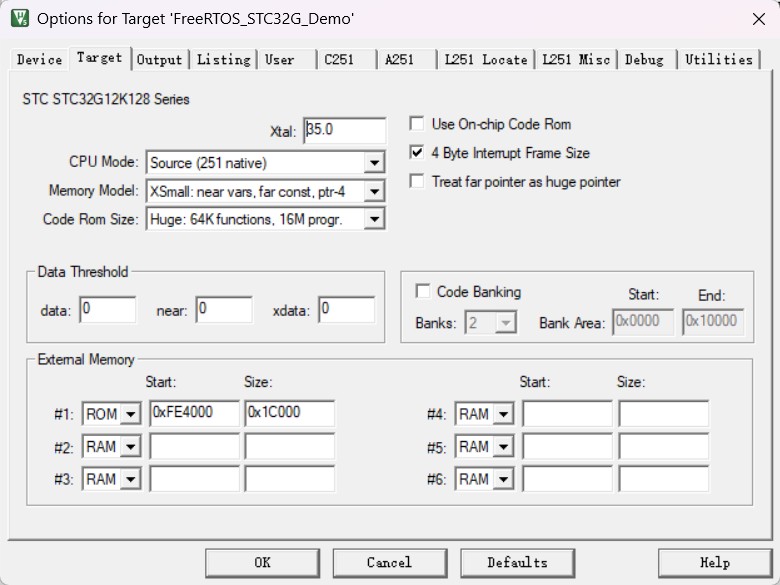Open the Output tab
Viewport: 780px width, 585px height.
coord(160,60)
